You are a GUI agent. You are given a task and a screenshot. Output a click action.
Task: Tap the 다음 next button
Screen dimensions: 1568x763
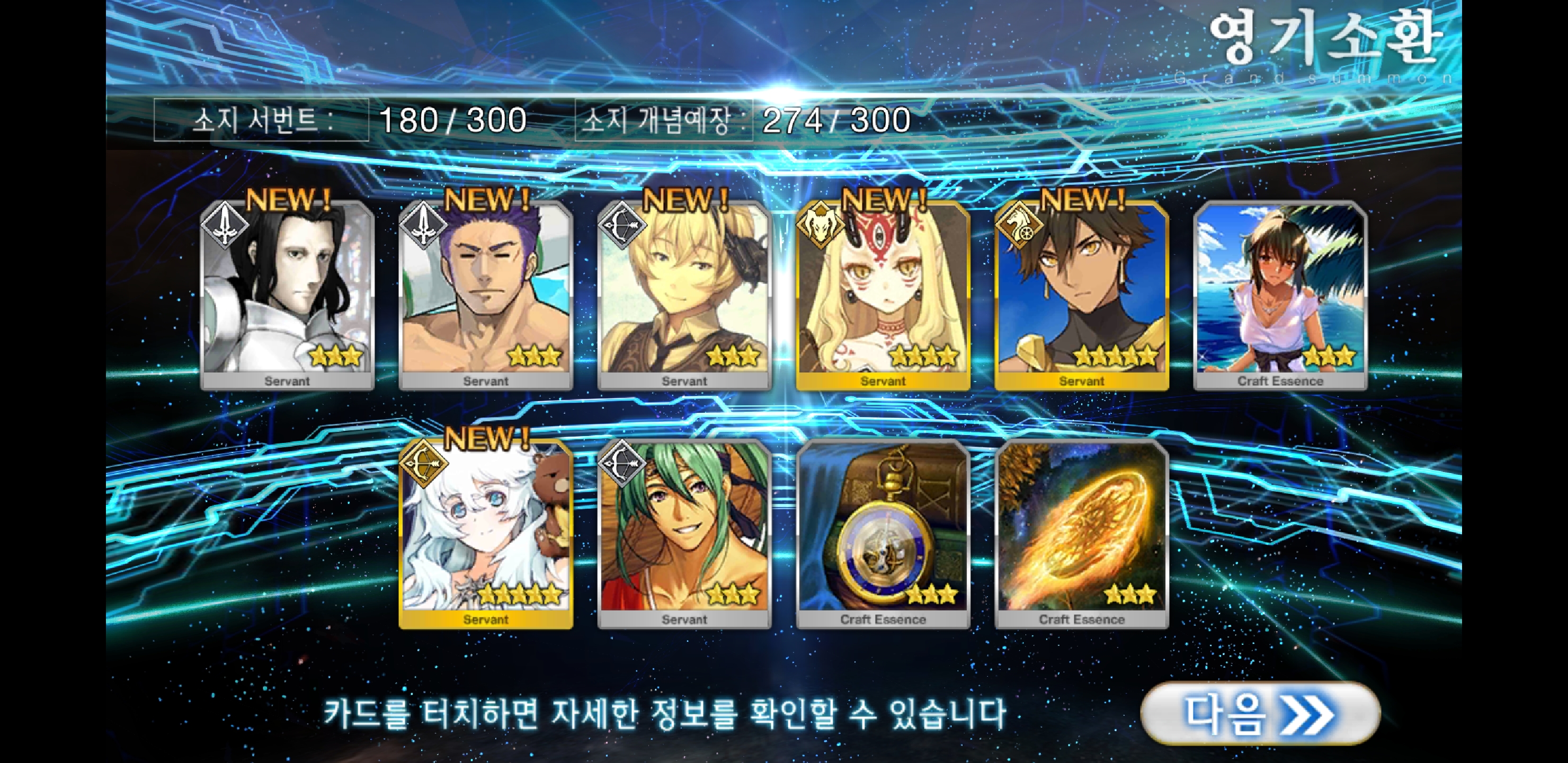click(1260, 713)
